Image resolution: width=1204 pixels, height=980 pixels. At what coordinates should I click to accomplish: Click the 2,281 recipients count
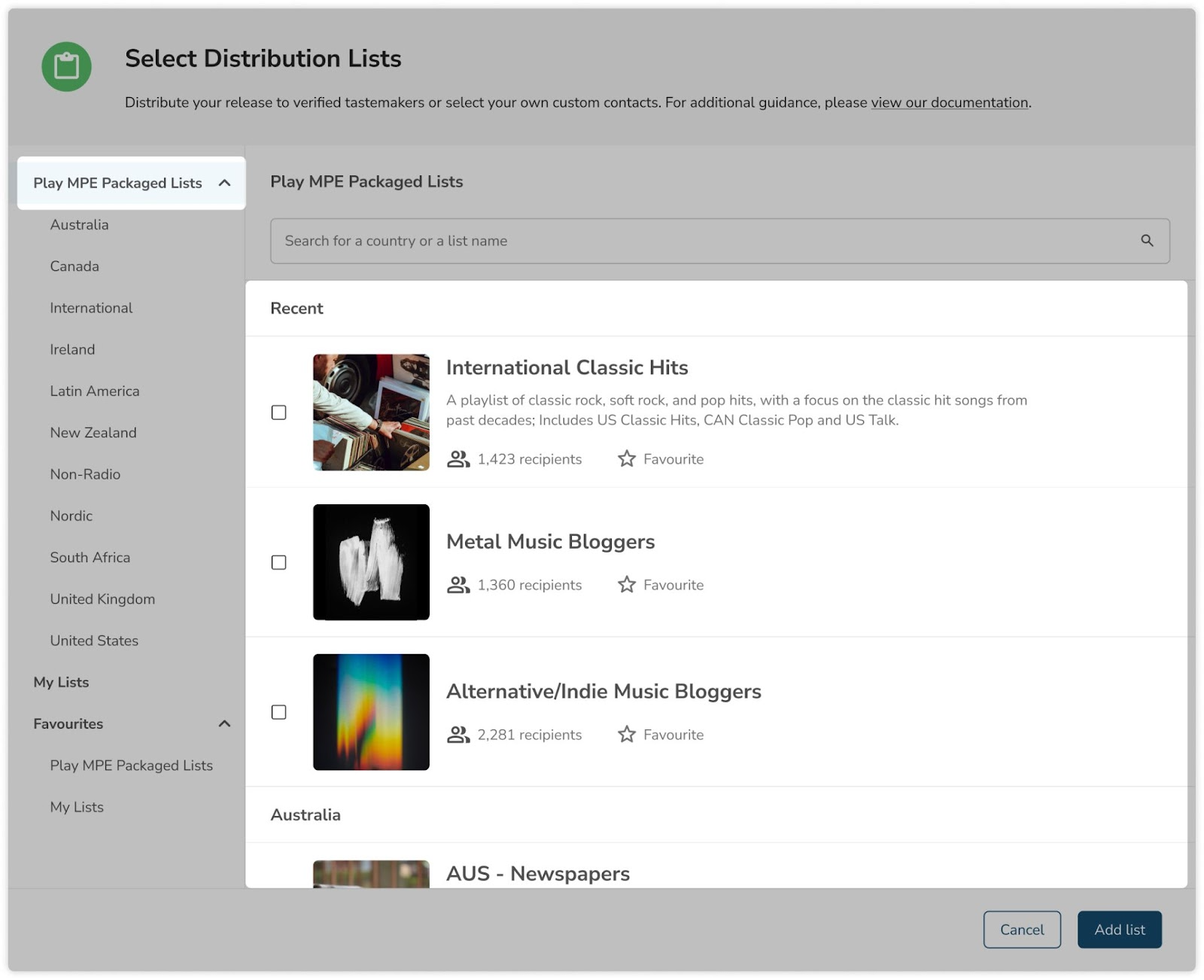pyautogui.click(x=530, y=735)
